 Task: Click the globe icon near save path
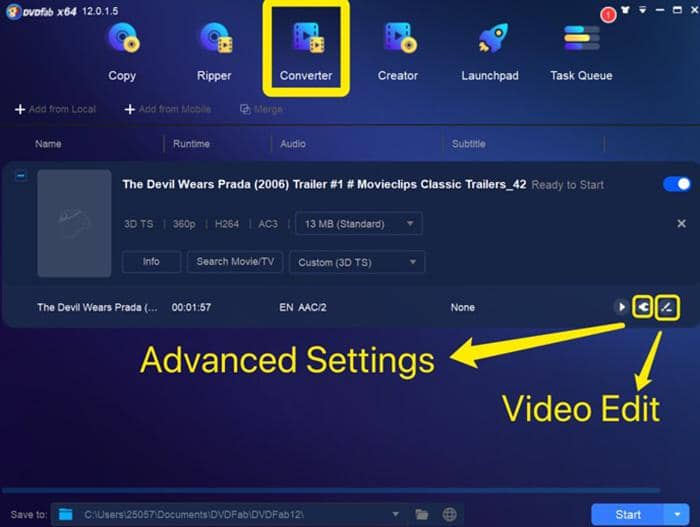(x=450, y=514)
